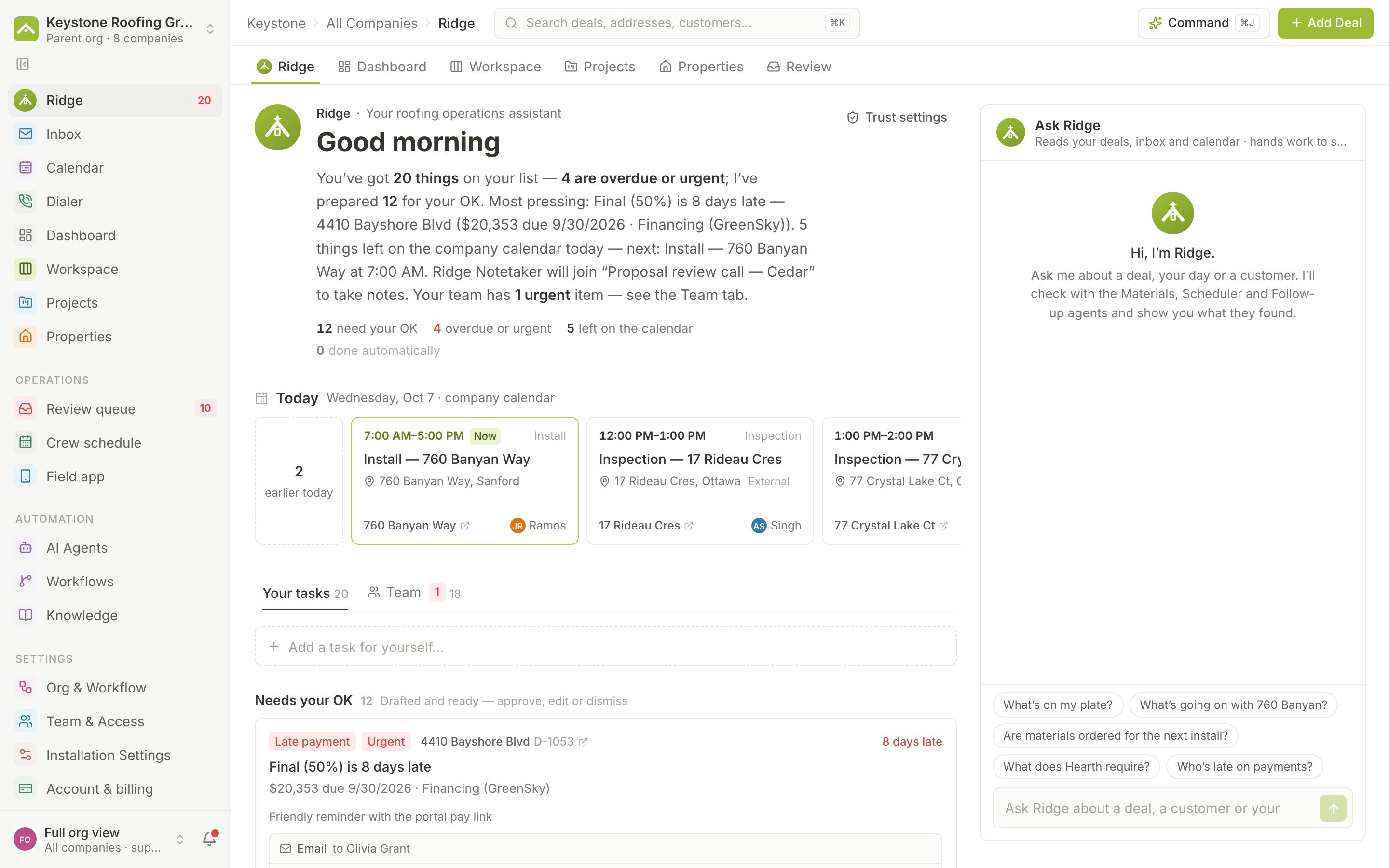Click the Add Deal button
1389x868 pixels.
(1325, 23)
